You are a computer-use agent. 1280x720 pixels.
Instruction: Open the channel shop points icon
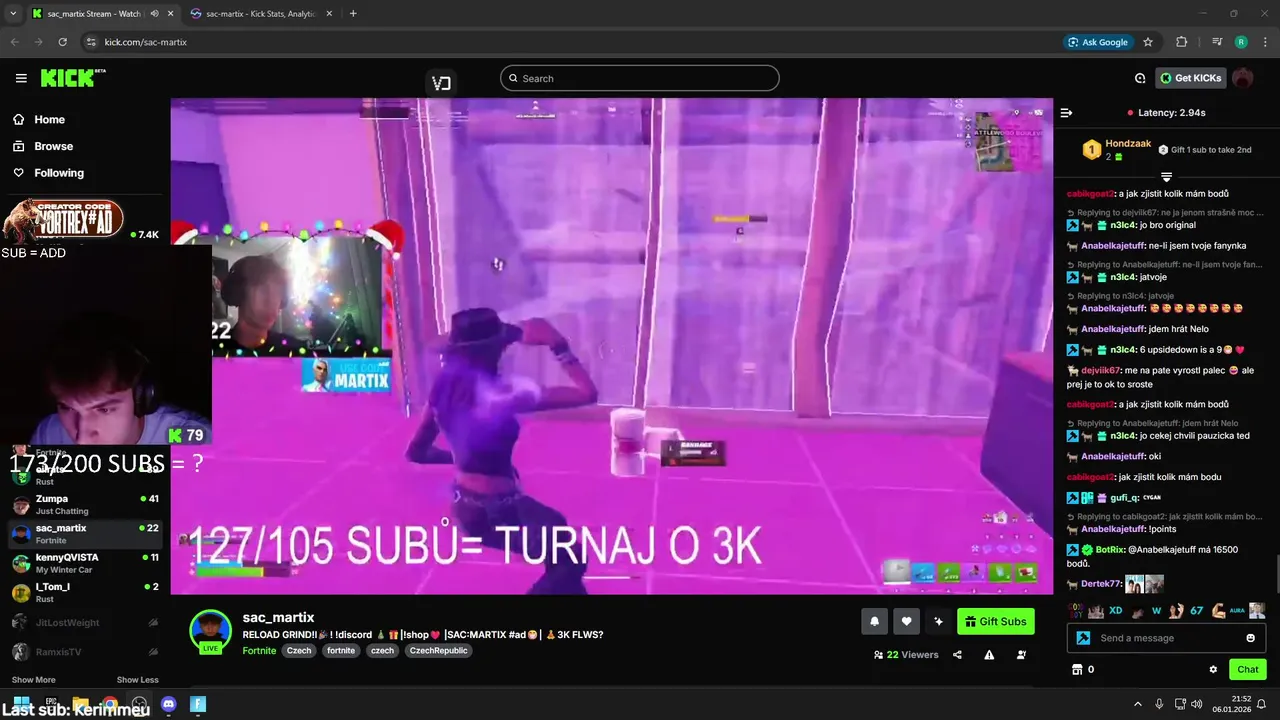(1077, 669)
